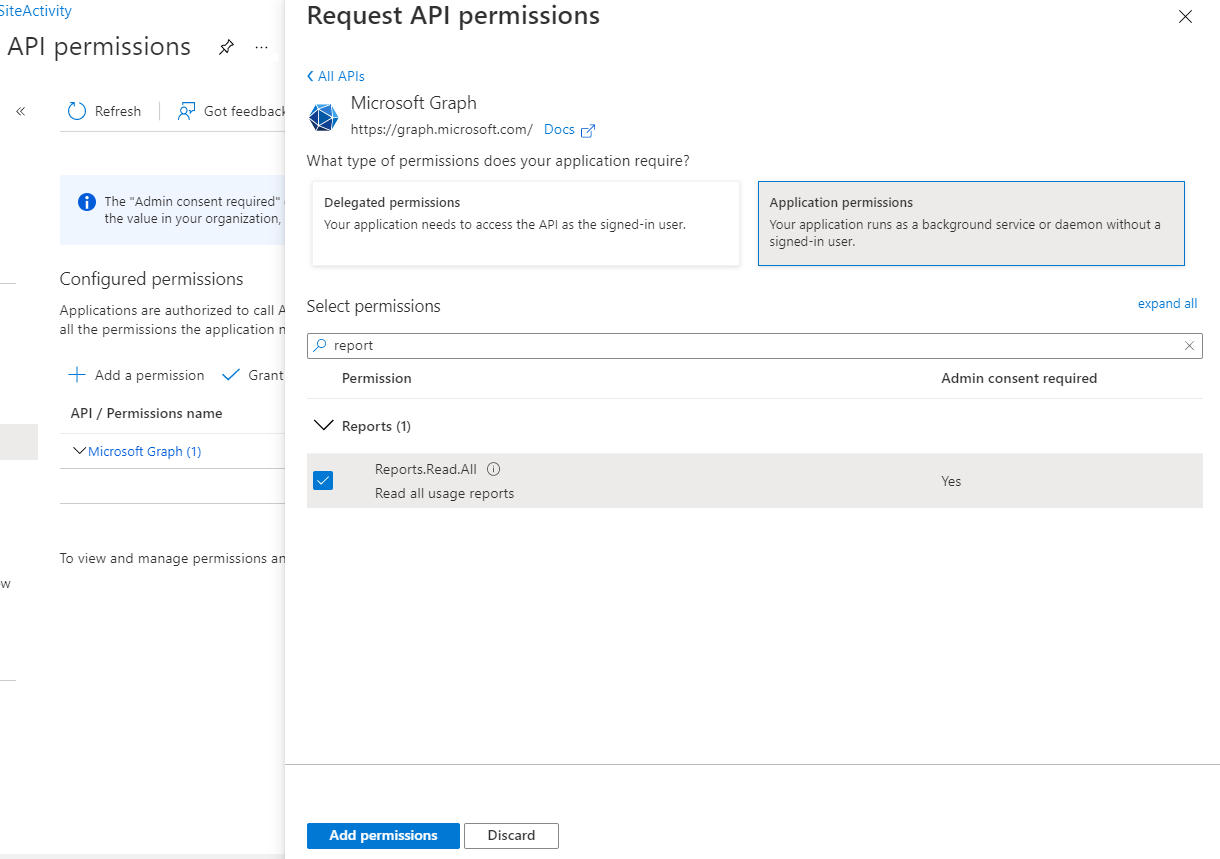Click Add a permission
This screenshot has width=1220, height=859.
tap(136, 375)
